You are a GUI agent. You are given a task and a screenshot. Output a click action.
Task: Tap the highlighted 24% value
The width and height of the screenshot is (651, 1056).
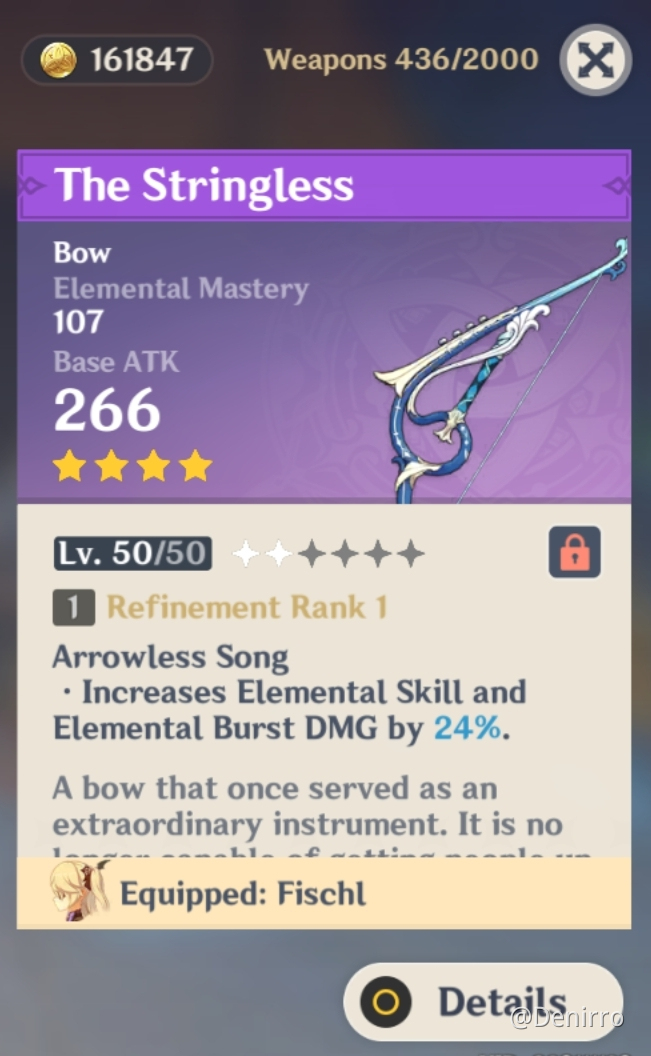click(467, 728)
